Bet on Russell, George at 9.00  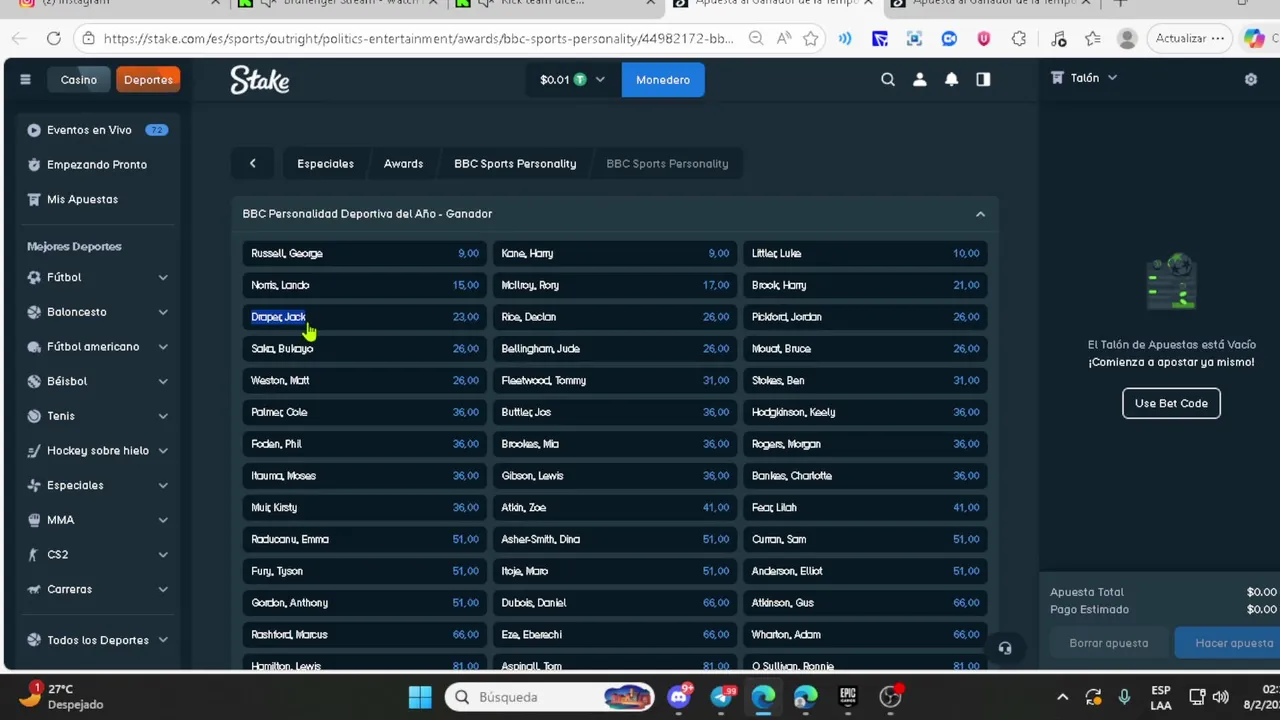[364, 254]
